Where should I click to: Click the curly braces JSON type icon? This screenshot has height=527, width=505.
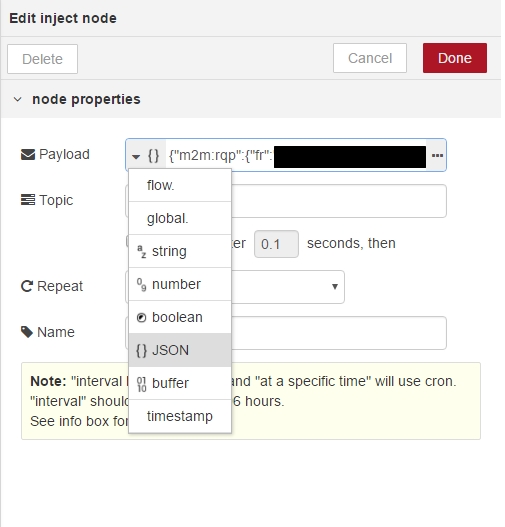153,156
